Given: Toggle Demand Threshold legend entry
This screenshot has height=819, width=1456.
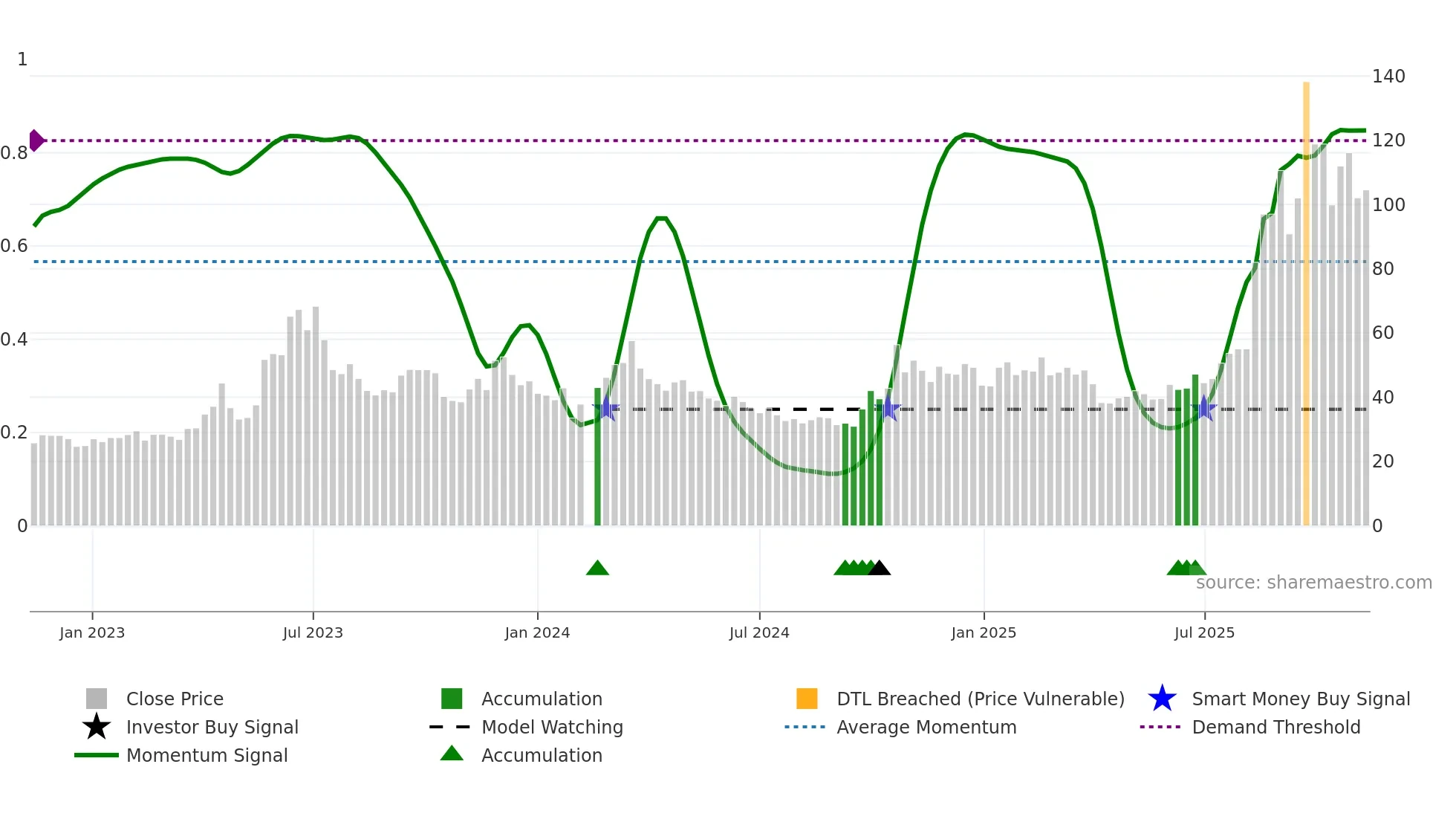Looking at the screenshot, I should click(x=1275, y=727).
